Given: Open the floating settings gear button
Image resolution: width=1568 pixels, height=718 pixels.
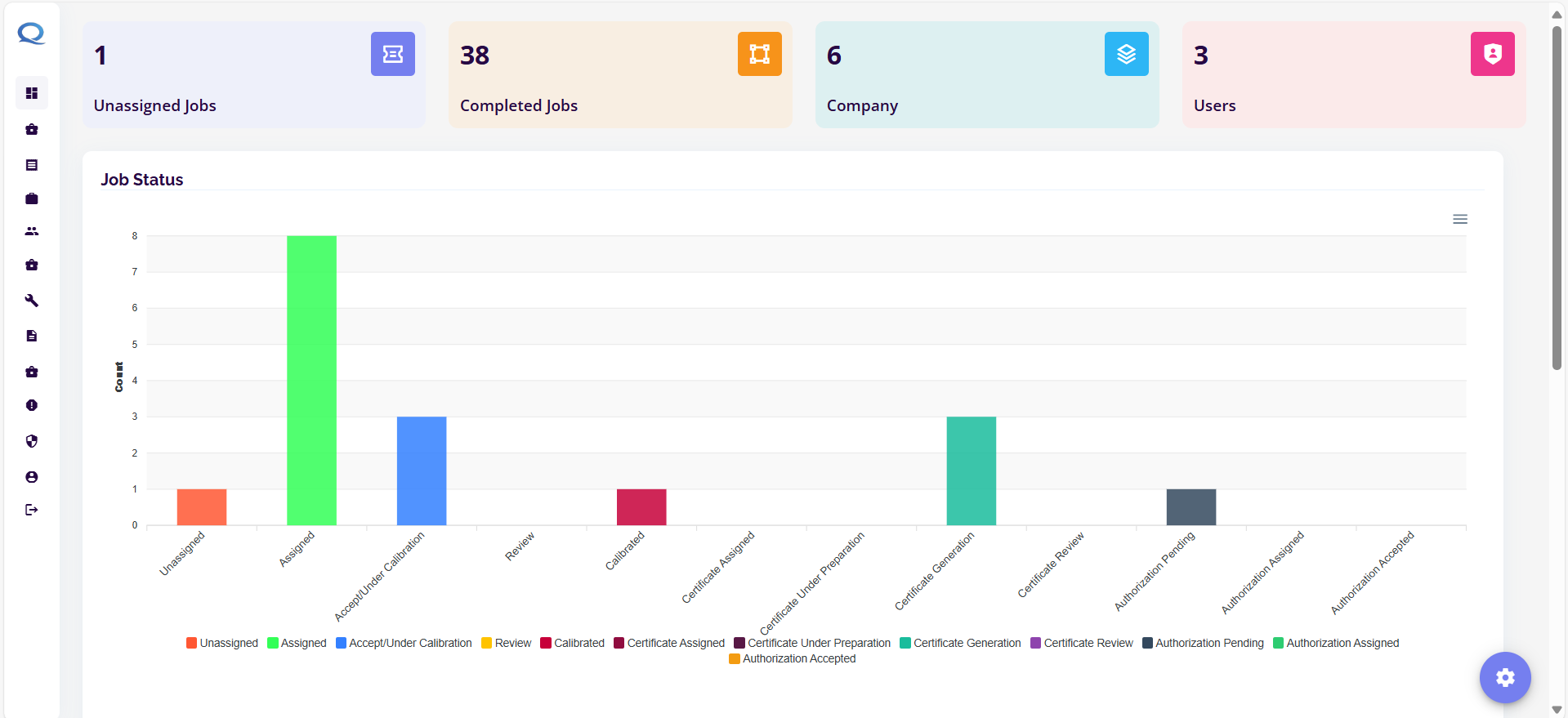Looking at the screenshot, I should (x=1504, y=677).
